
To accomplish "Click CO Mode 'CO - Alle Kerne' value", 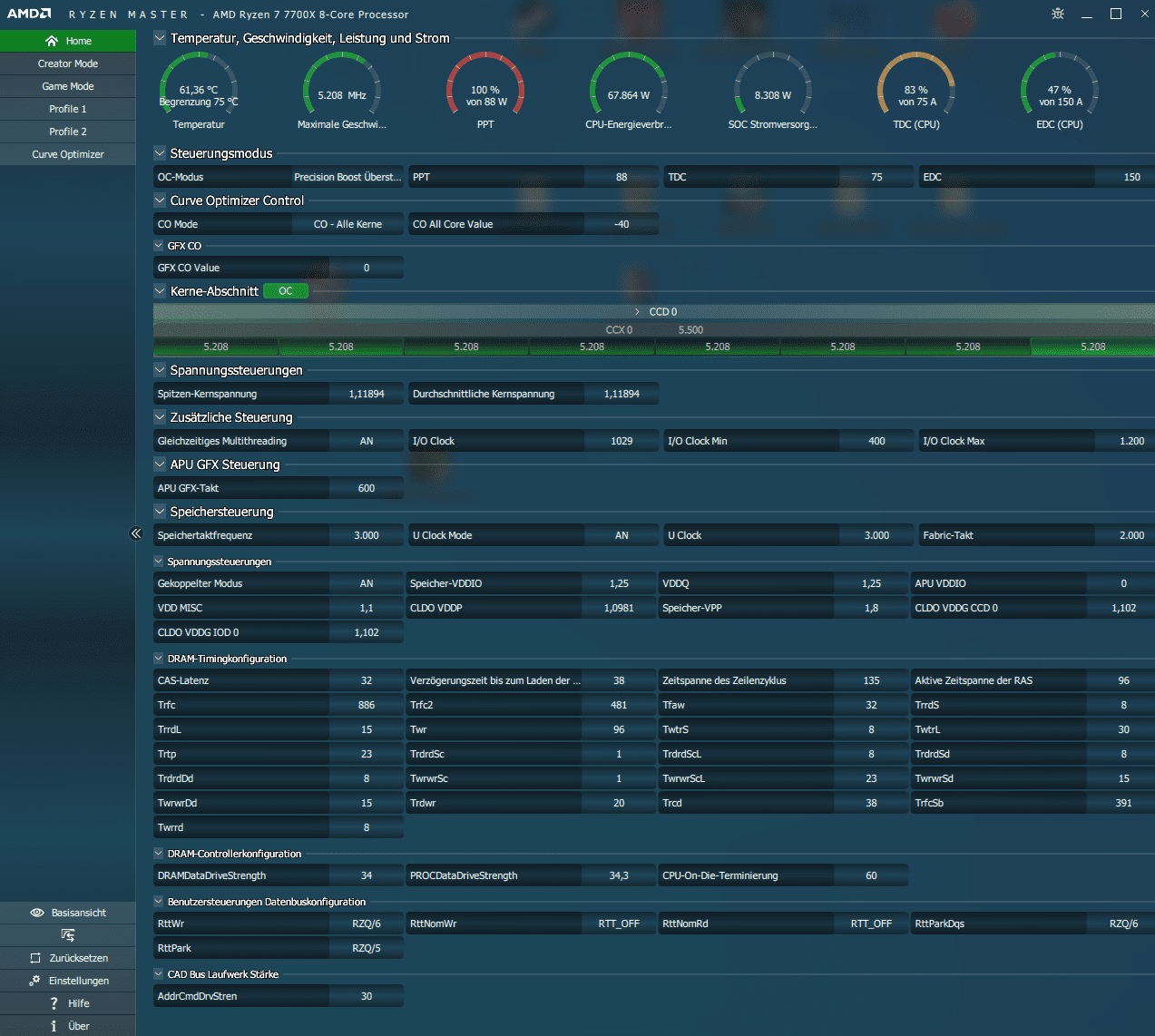I will [x=347, y=224].
